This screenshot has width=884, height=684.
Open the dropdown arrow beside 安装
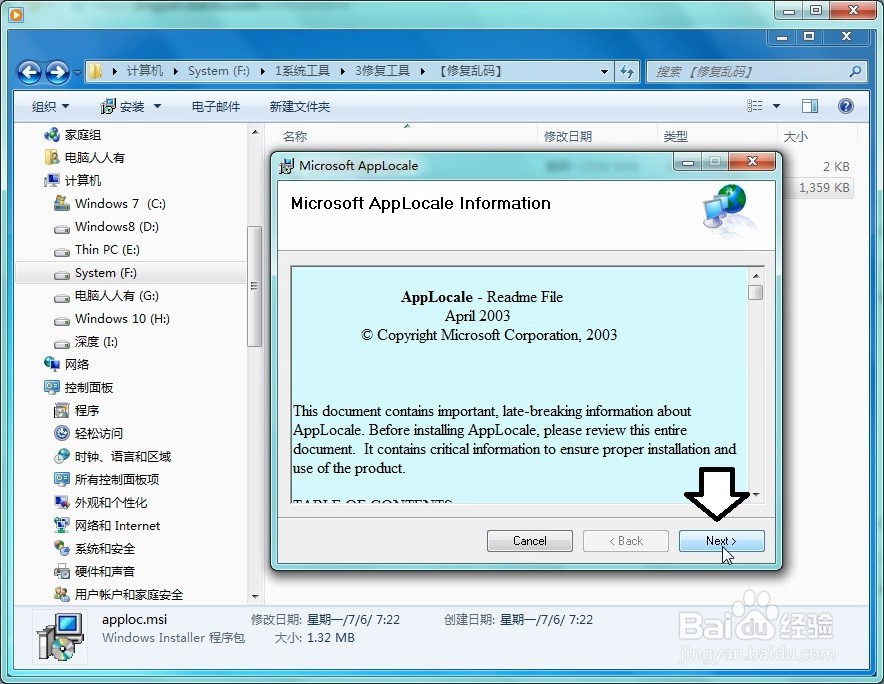pyautogui.click(x=157, y=106)
